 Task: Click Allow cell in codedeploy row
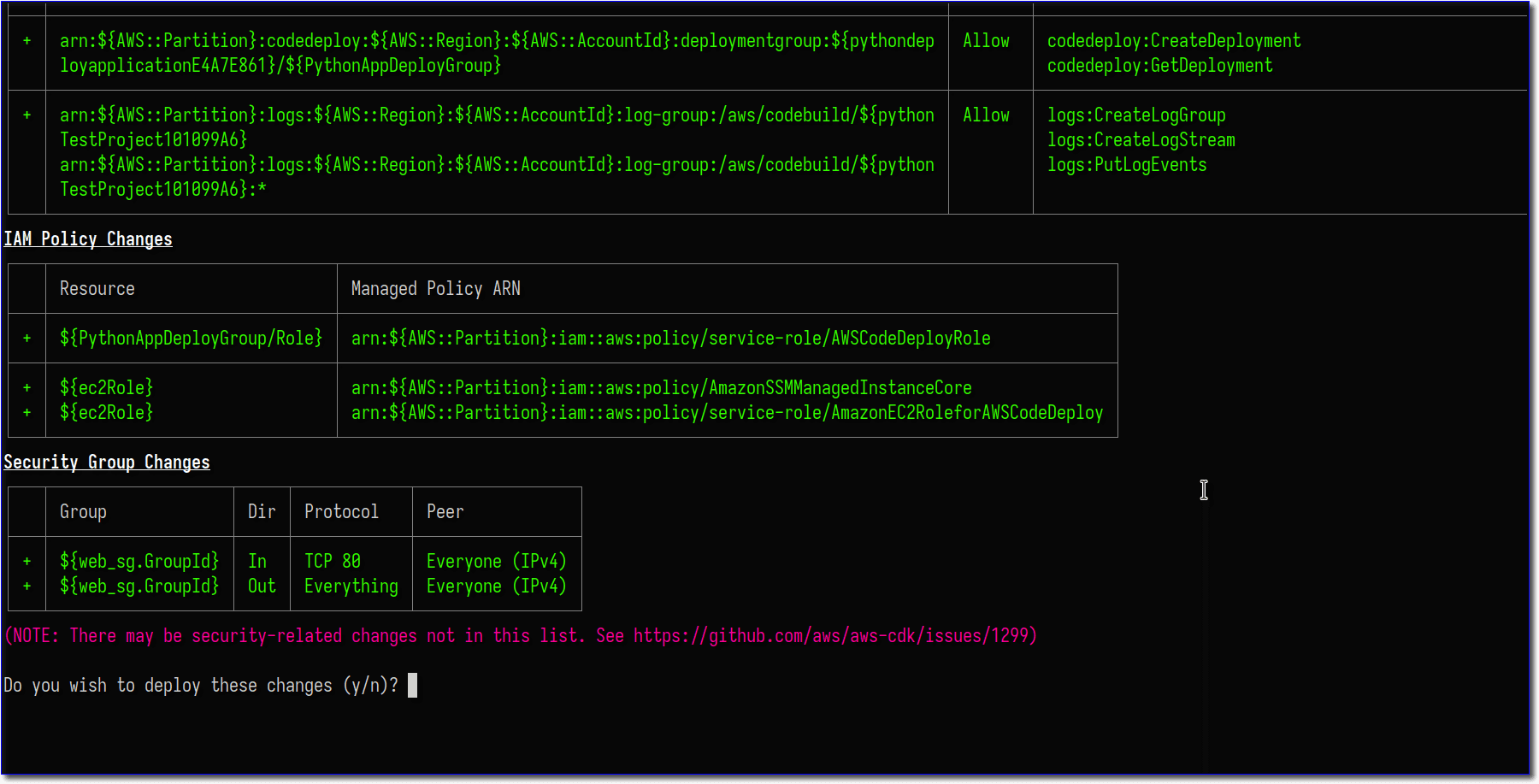pyautogui.click(x=986, y=41)
